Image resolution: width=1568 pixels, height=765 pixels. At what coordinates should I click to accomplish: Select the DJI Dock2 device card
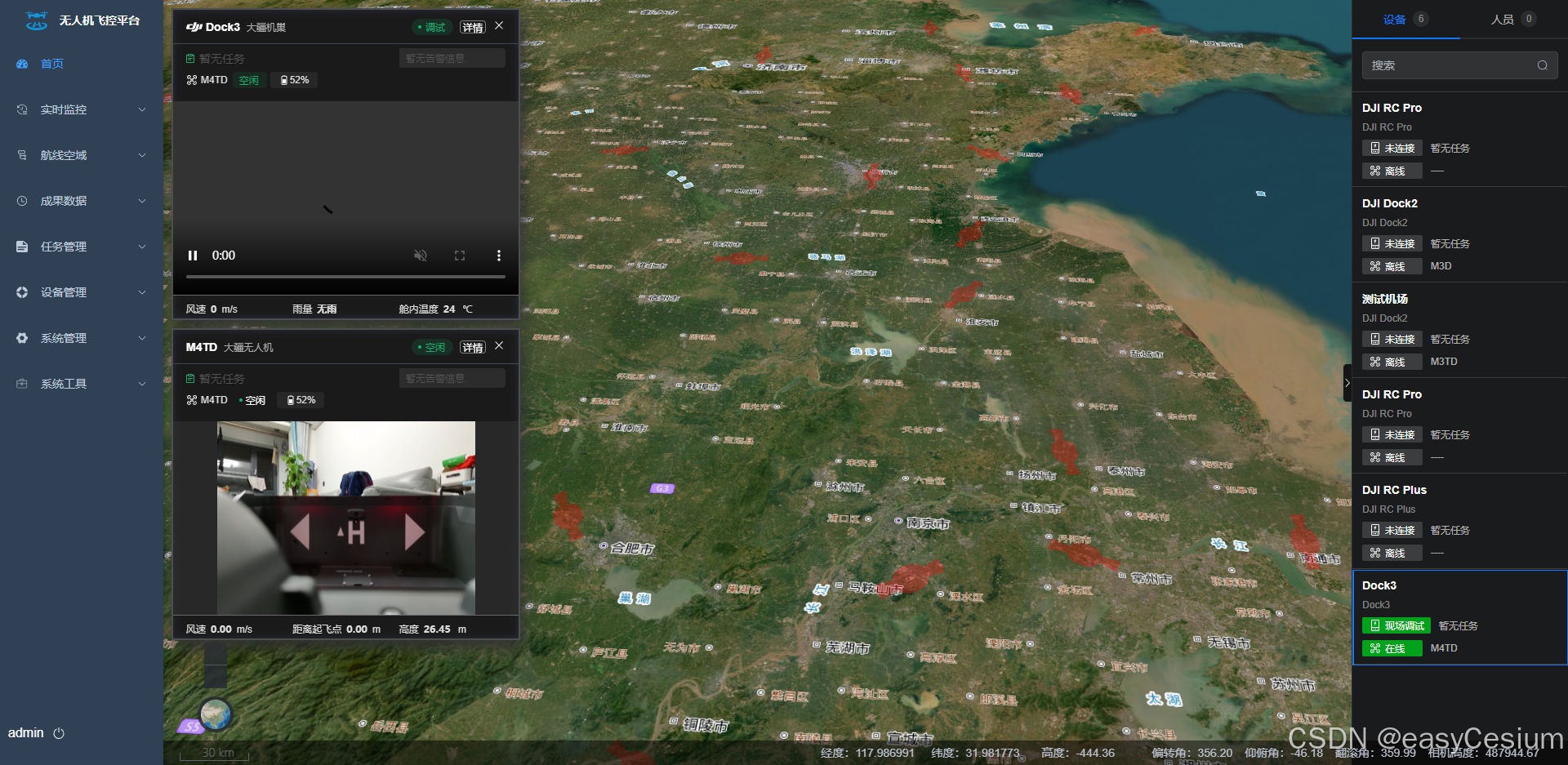(x=1459, y=235)
